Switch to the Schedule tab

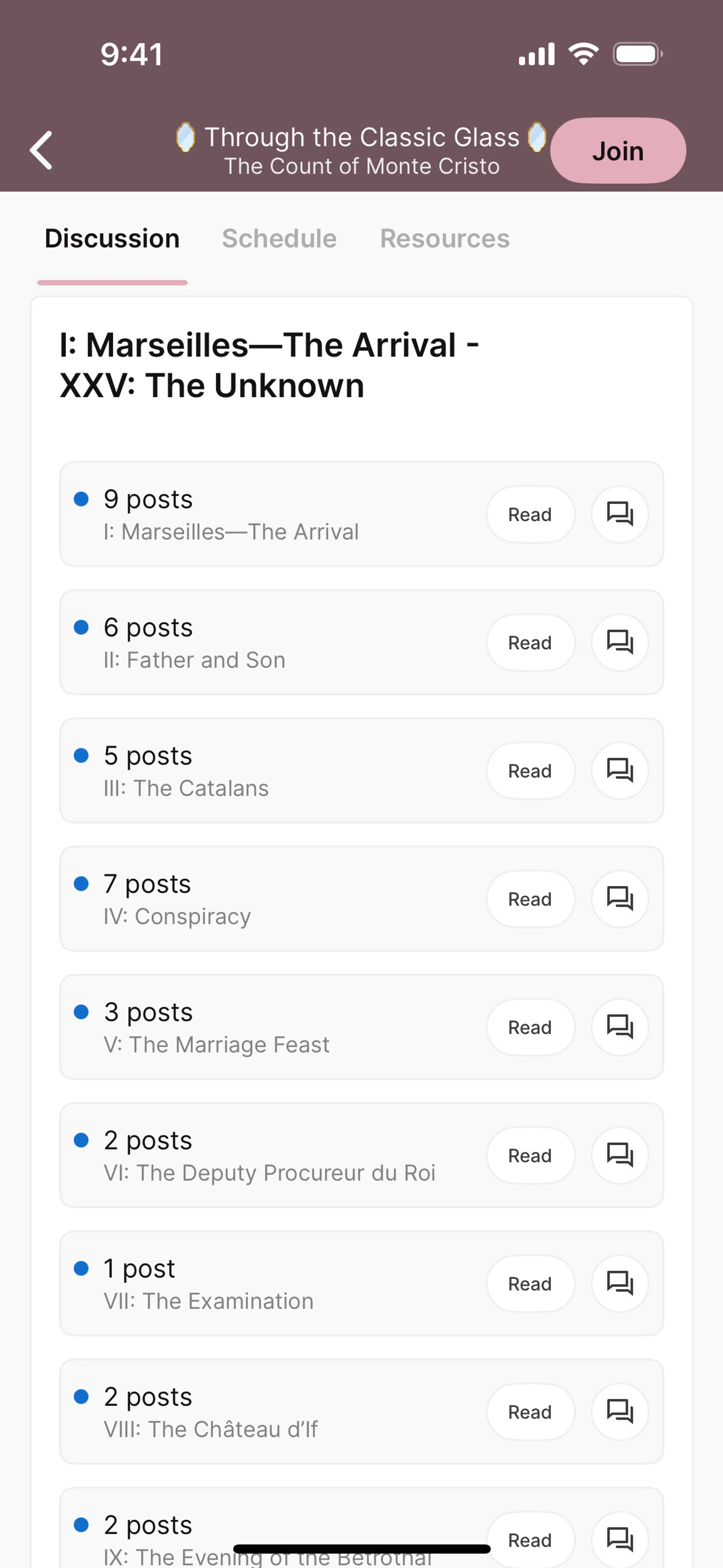coord(279,238)
